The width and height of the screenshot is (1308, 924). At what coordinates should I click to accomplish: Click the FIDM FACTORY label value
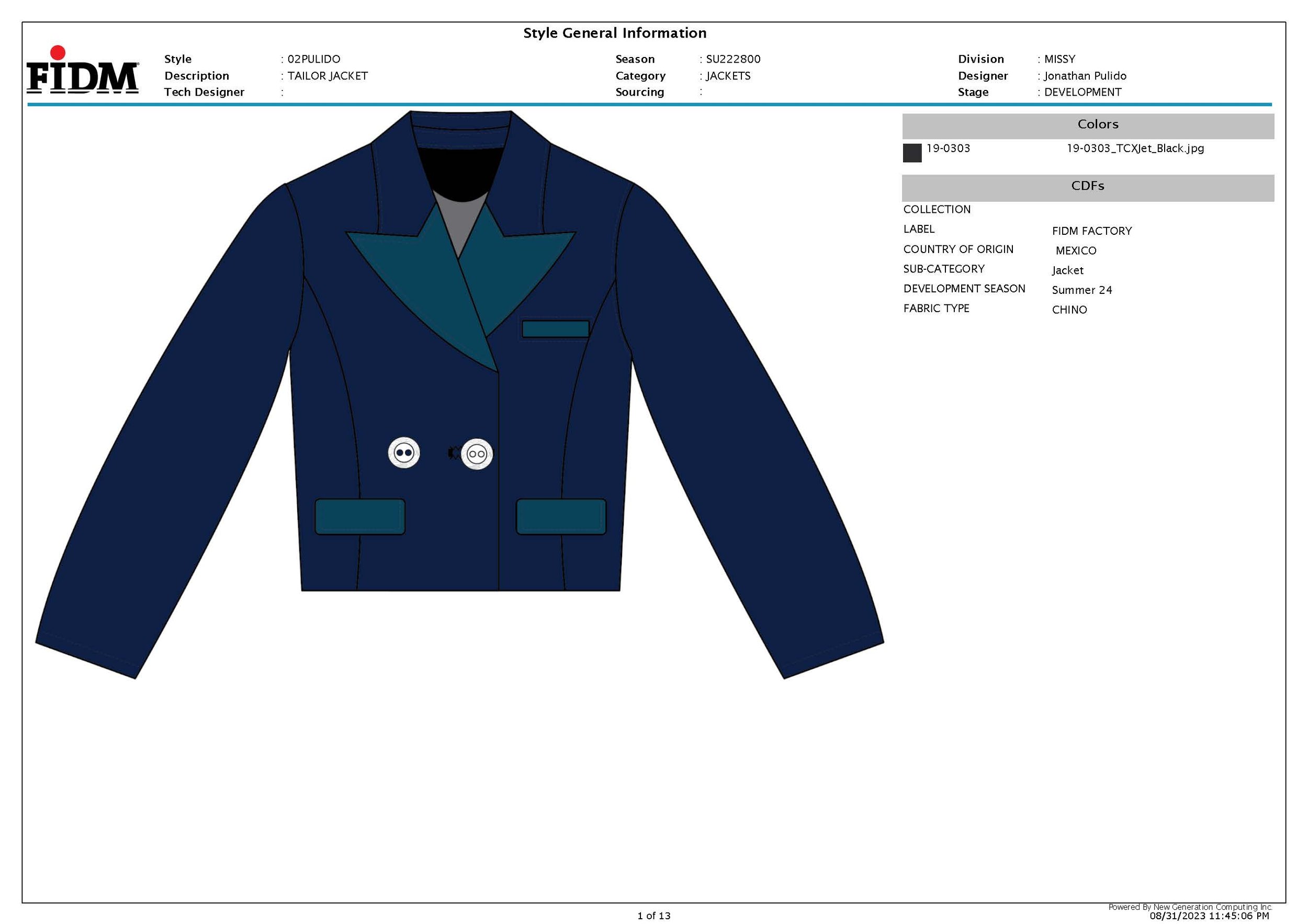click(1091, 231)
